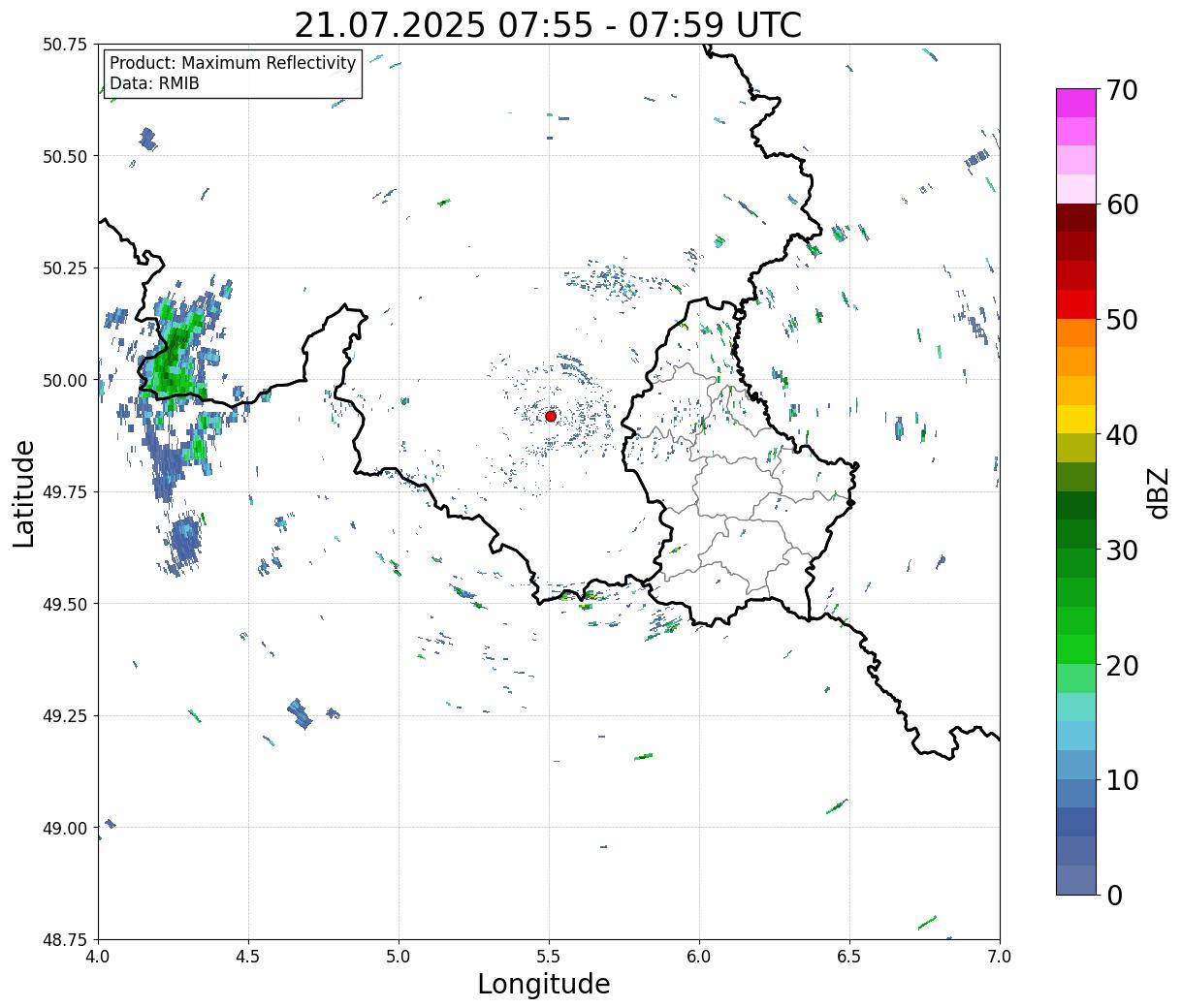Click the colorbar value 50

point(1122,320)
